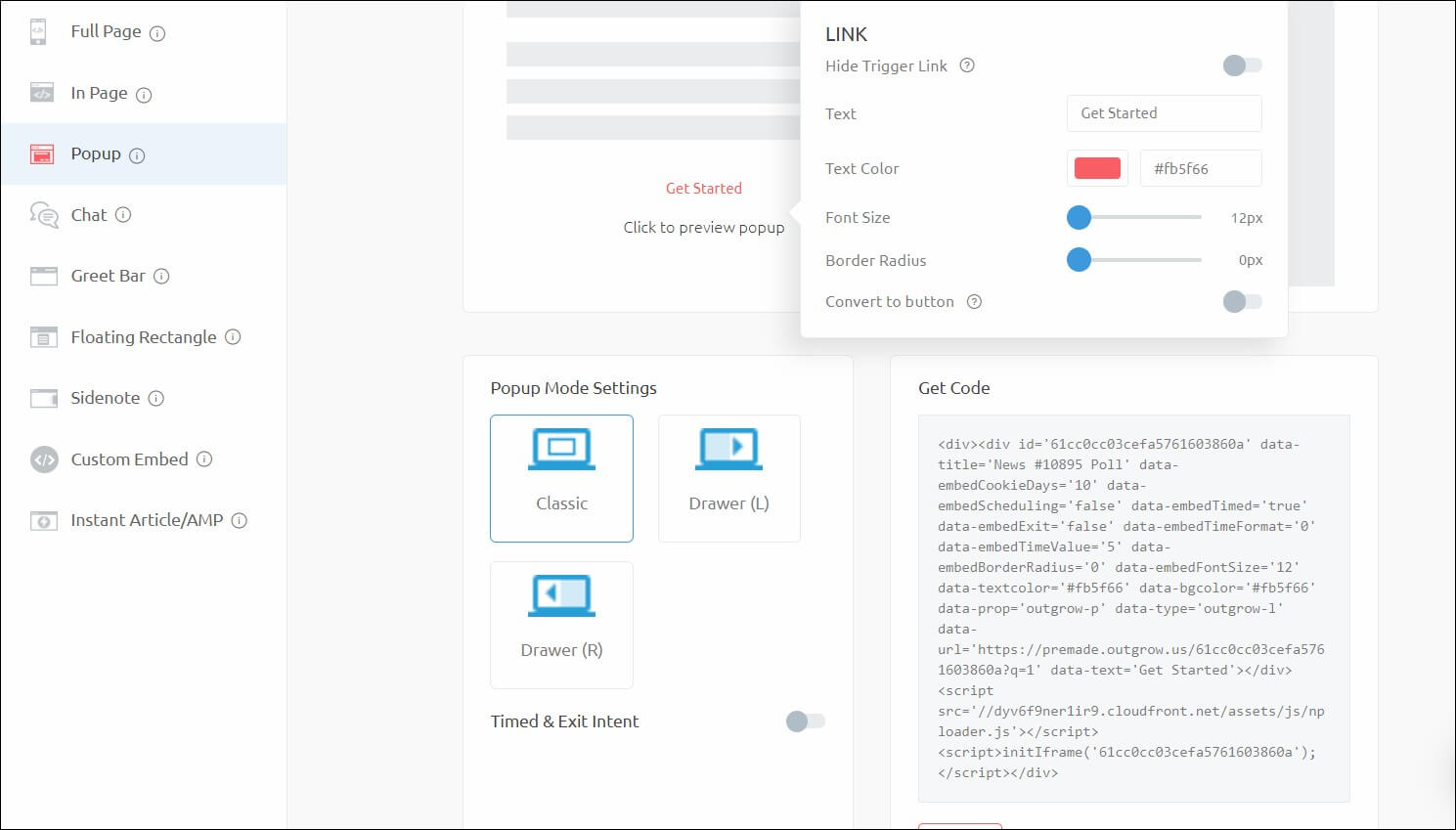1456x830 pixels.
Task: Open Custom Embed code icon
Action: pyautogui.click(x=44, y=459)
